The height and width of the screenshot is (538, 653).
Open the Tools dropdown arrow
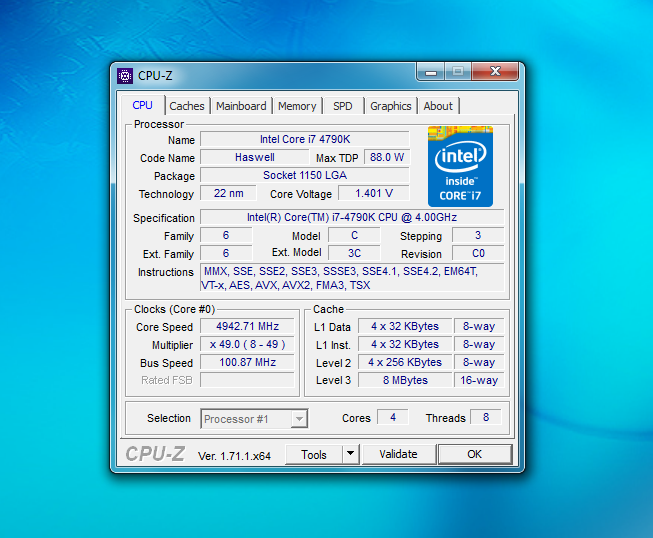pos(351,454)
